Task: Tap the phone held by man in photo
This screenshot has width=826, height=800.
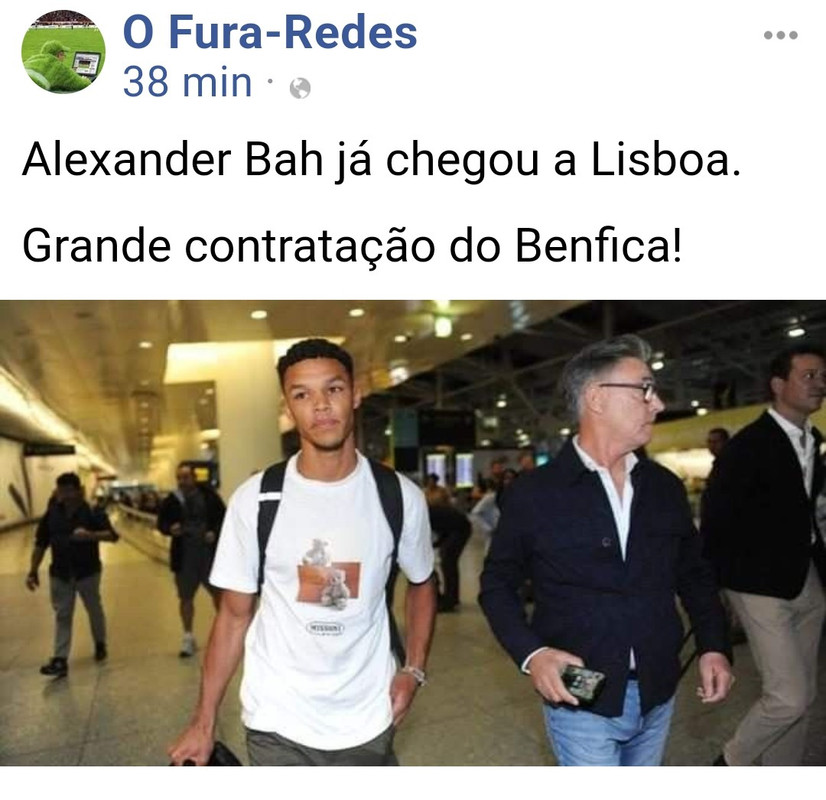Action: point(582,684)
